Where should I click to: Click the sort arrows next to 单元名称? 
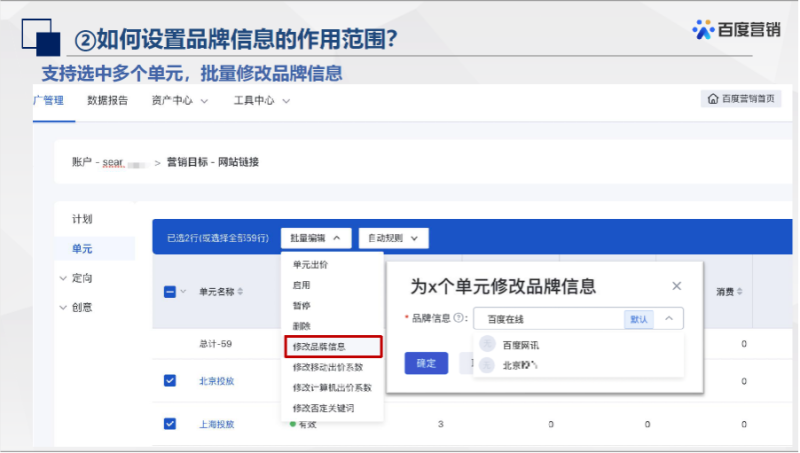pyautogui.click(x=240, y=291)
